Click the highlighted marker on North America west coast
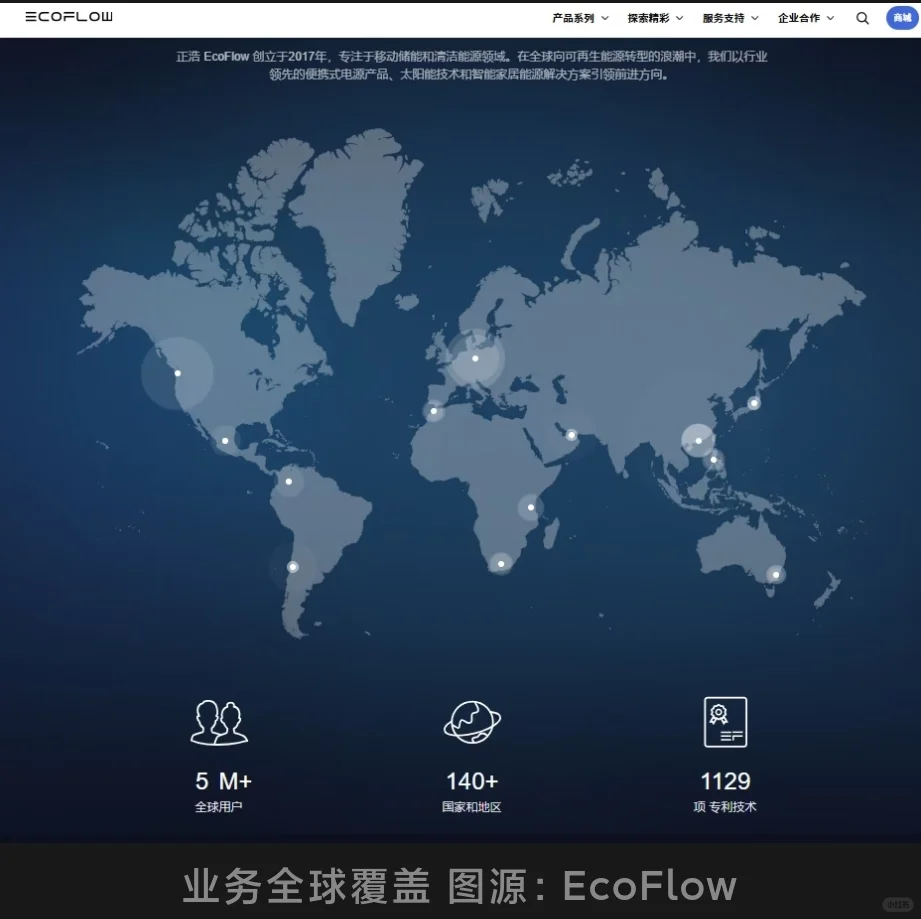Viewport: 921px width, 919px height. coord(177,373)
